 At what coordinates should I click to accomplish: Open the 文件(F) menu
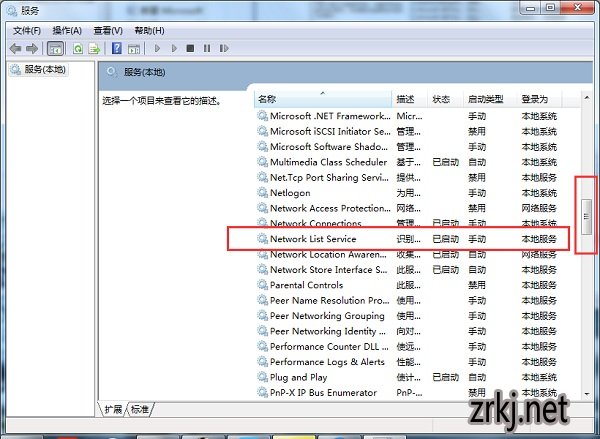pos(27,31)
